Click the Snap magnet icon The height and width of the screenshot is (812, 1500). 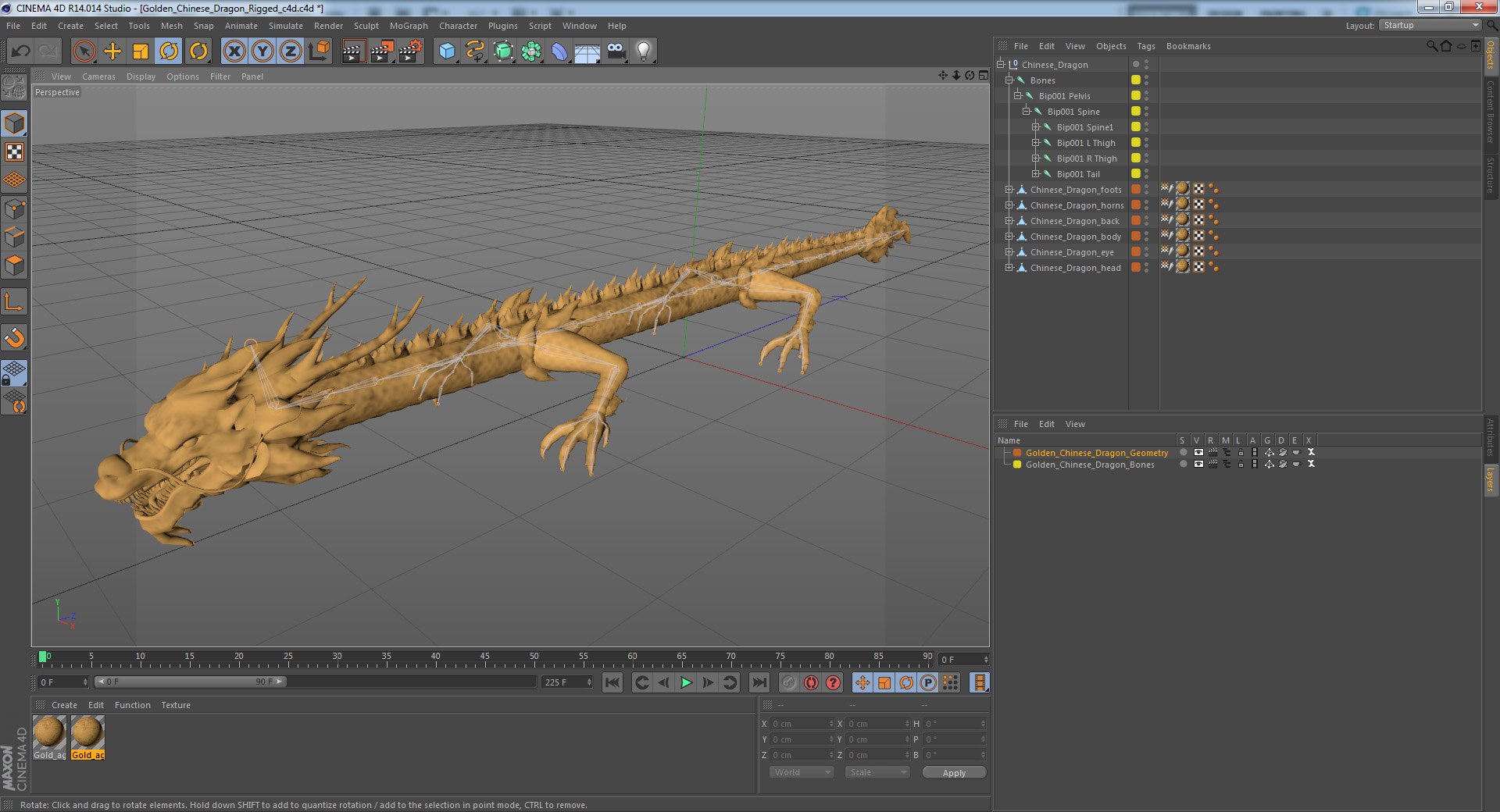click(15, 337)
